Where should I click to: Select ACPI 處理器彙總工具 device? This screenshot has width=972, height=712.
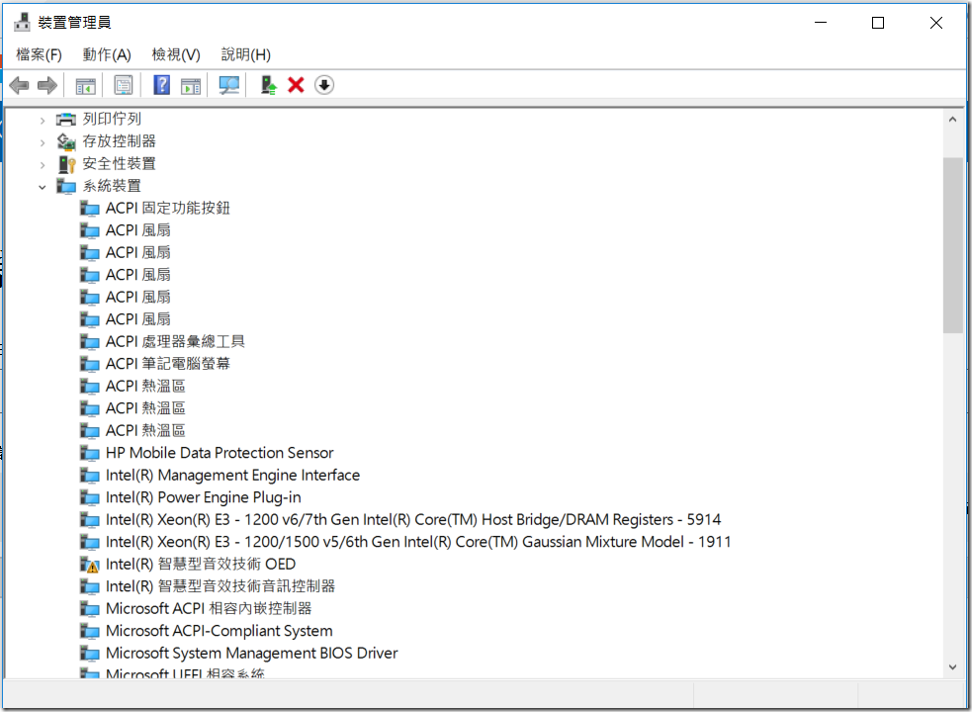(175, 341)
